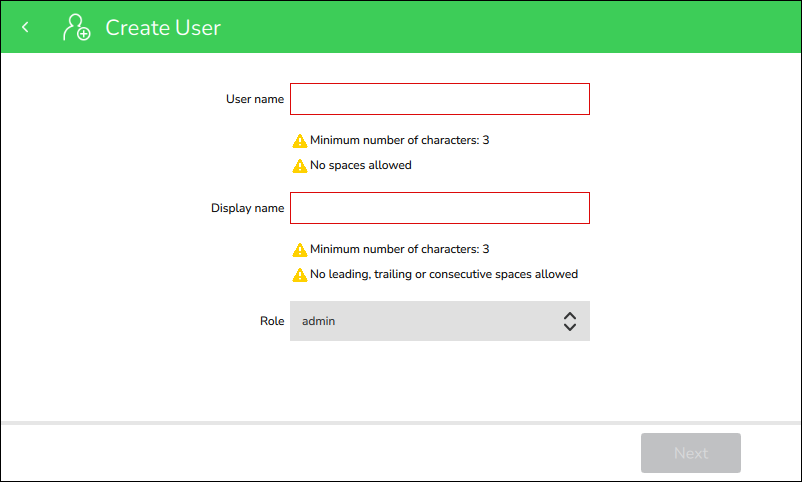
Task: Click Minimum characters message under Display name
Action: (x=399, y=249)
